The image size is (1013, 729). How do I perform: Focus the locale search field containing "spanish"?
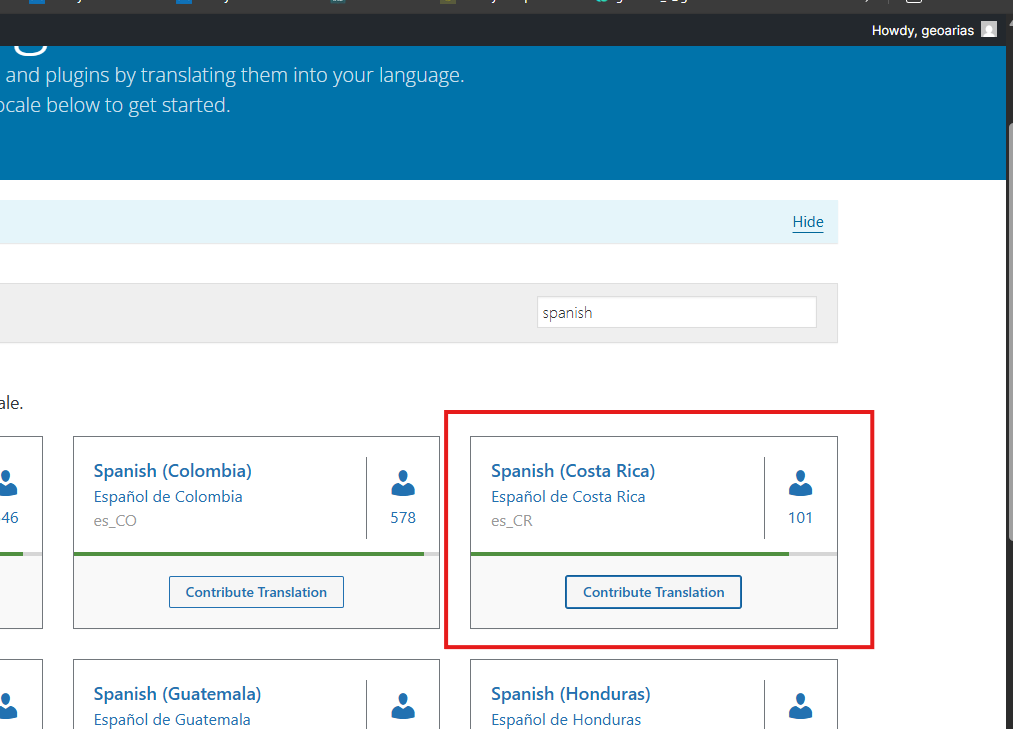[676, 313]
